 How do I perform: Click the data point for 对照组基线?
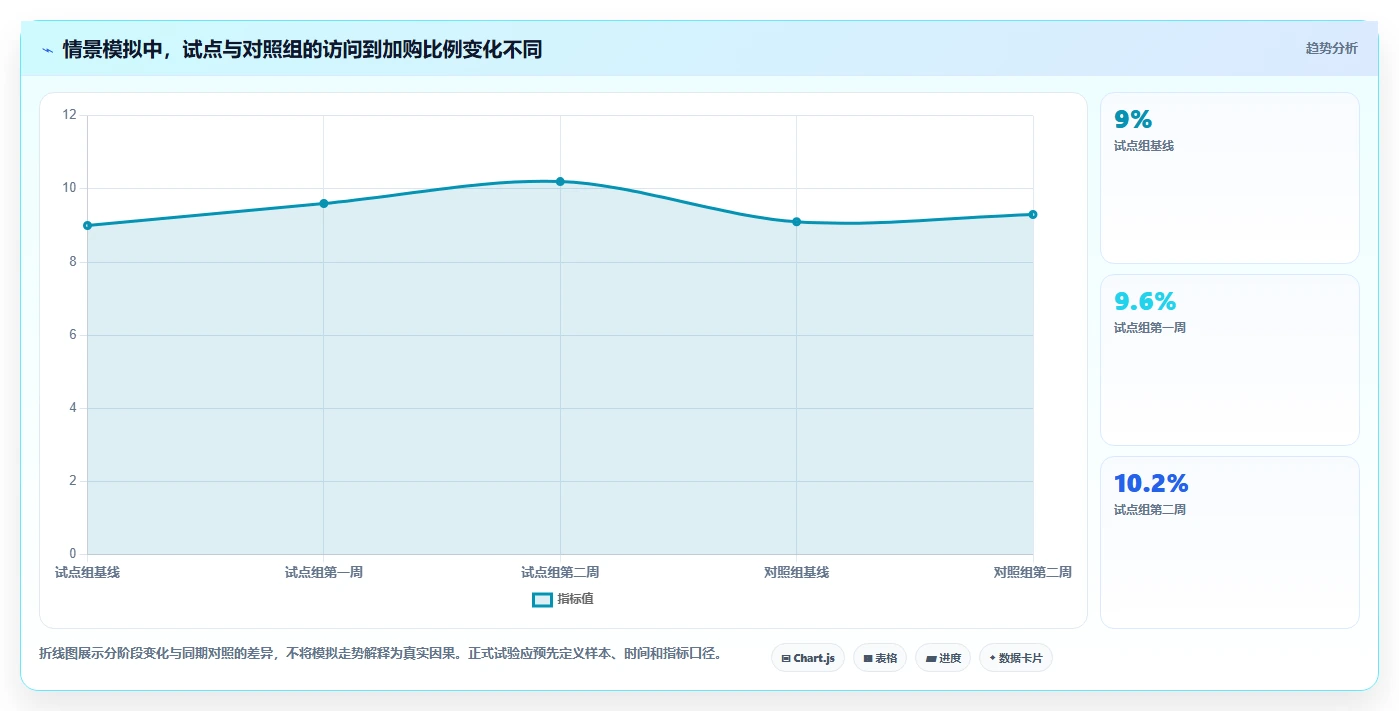tap(797, 222)
